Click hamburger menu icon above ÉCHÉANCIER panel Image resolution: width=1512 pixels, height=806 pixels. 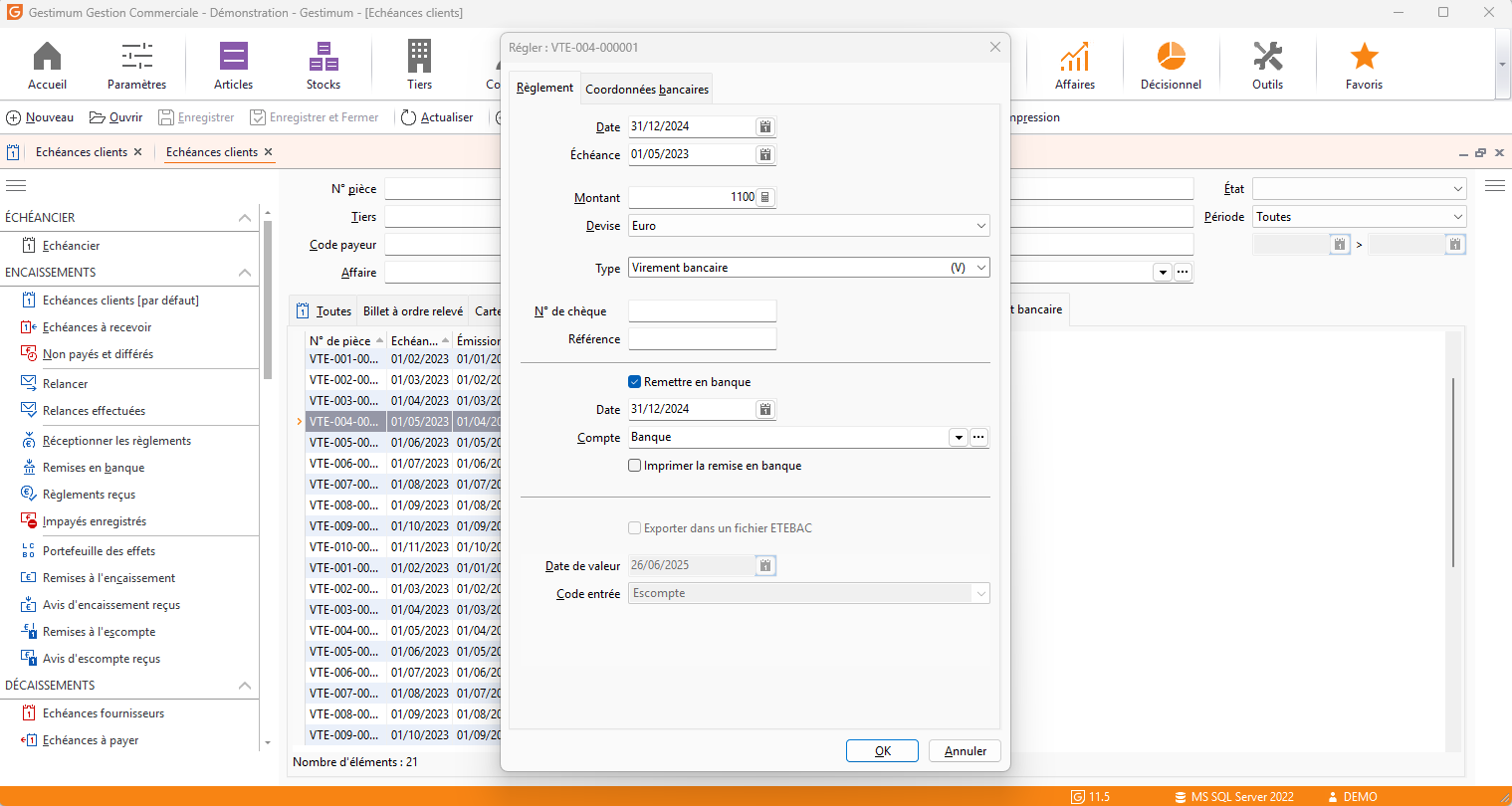[x=16, y=186]
